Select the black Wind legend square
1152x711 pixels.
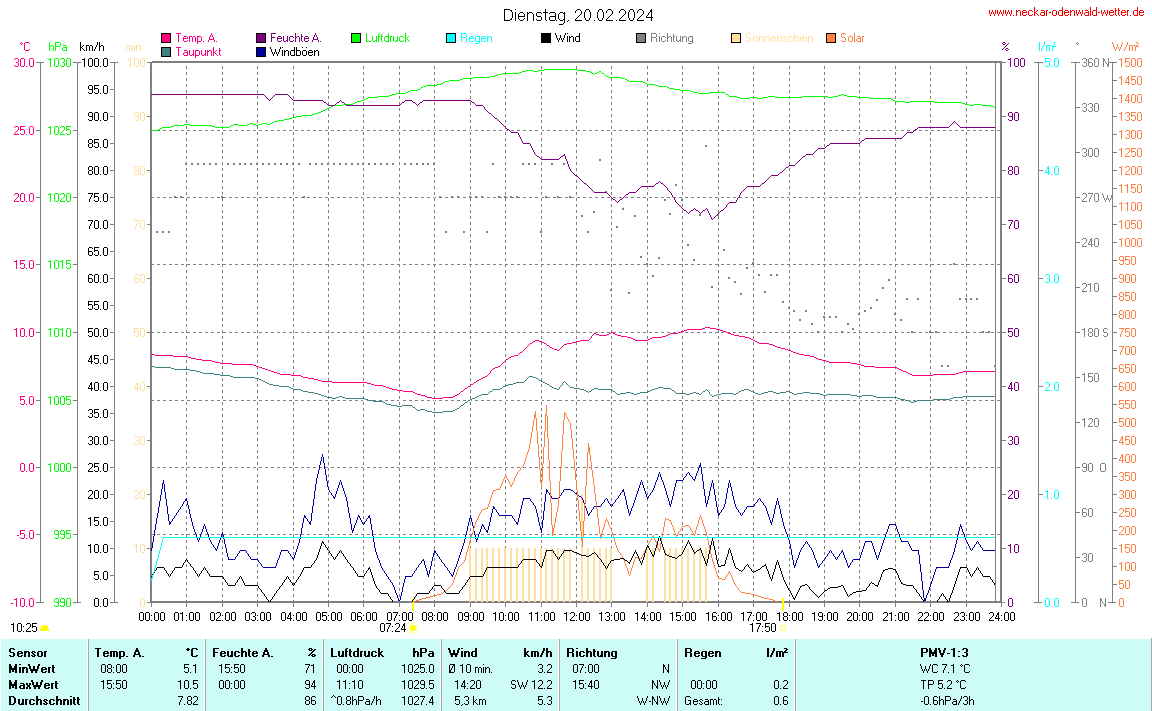[545, 38]
